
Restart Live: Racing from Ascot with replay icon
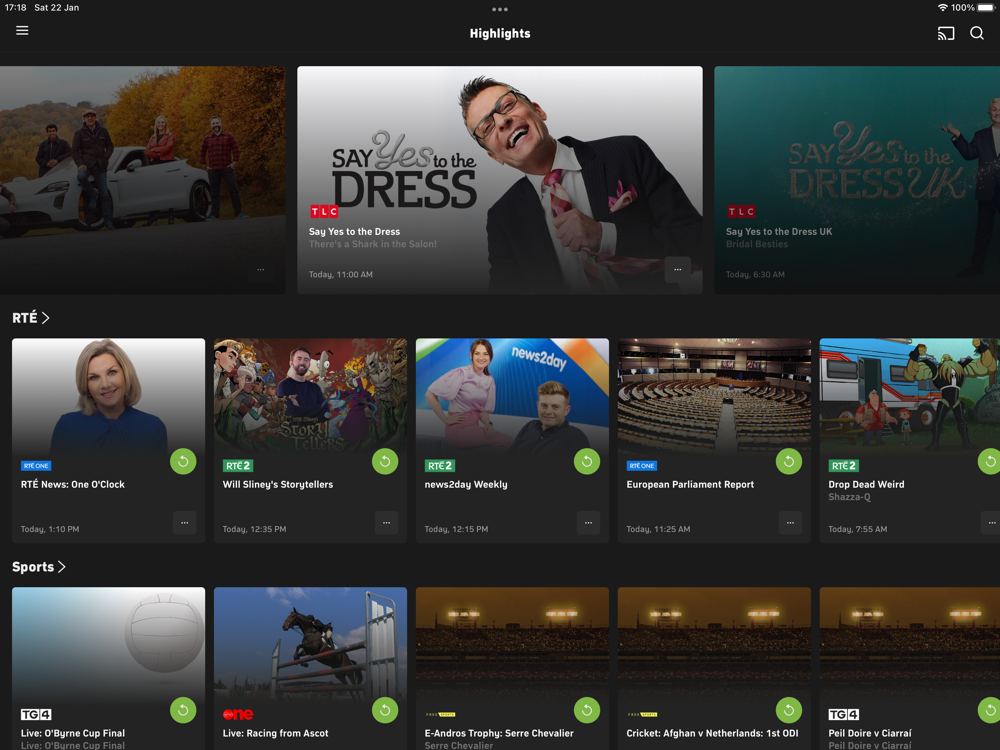[x=385, y=710]
